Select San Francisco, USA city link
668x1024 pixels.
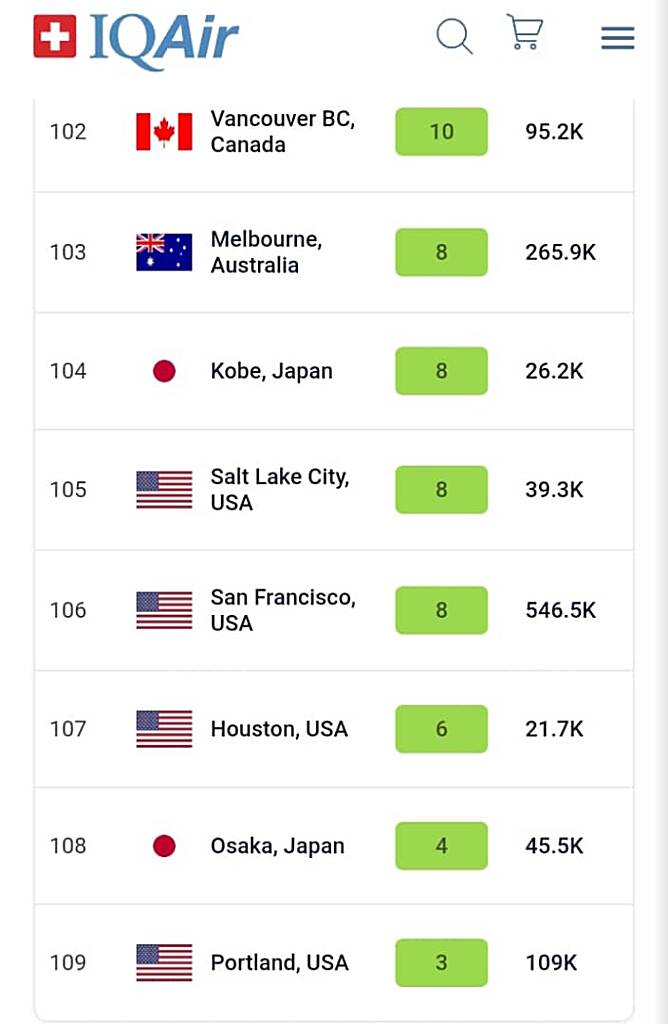282,610
